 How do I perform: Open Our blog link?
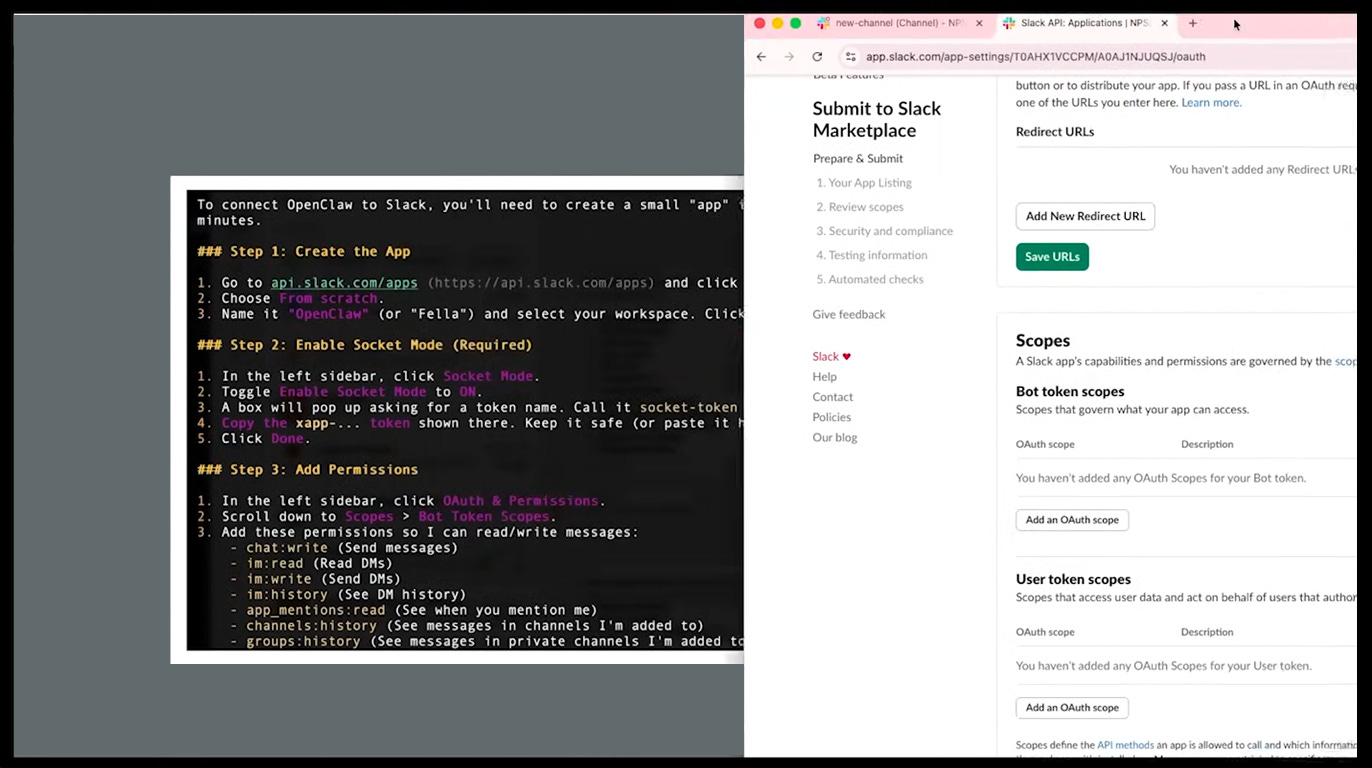835,438
